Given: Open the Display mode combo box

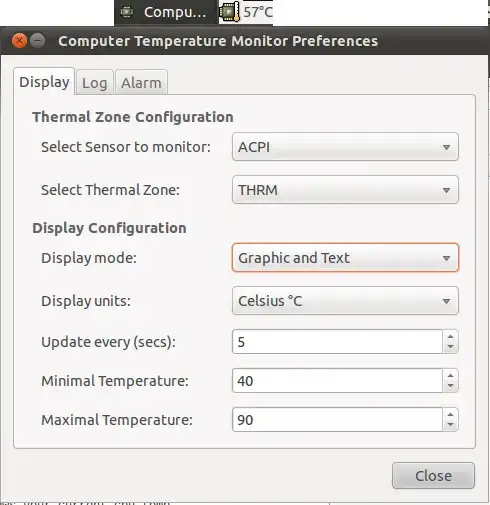Looking at the screenshot, I should pyautogui.click(x=345, y=258).
